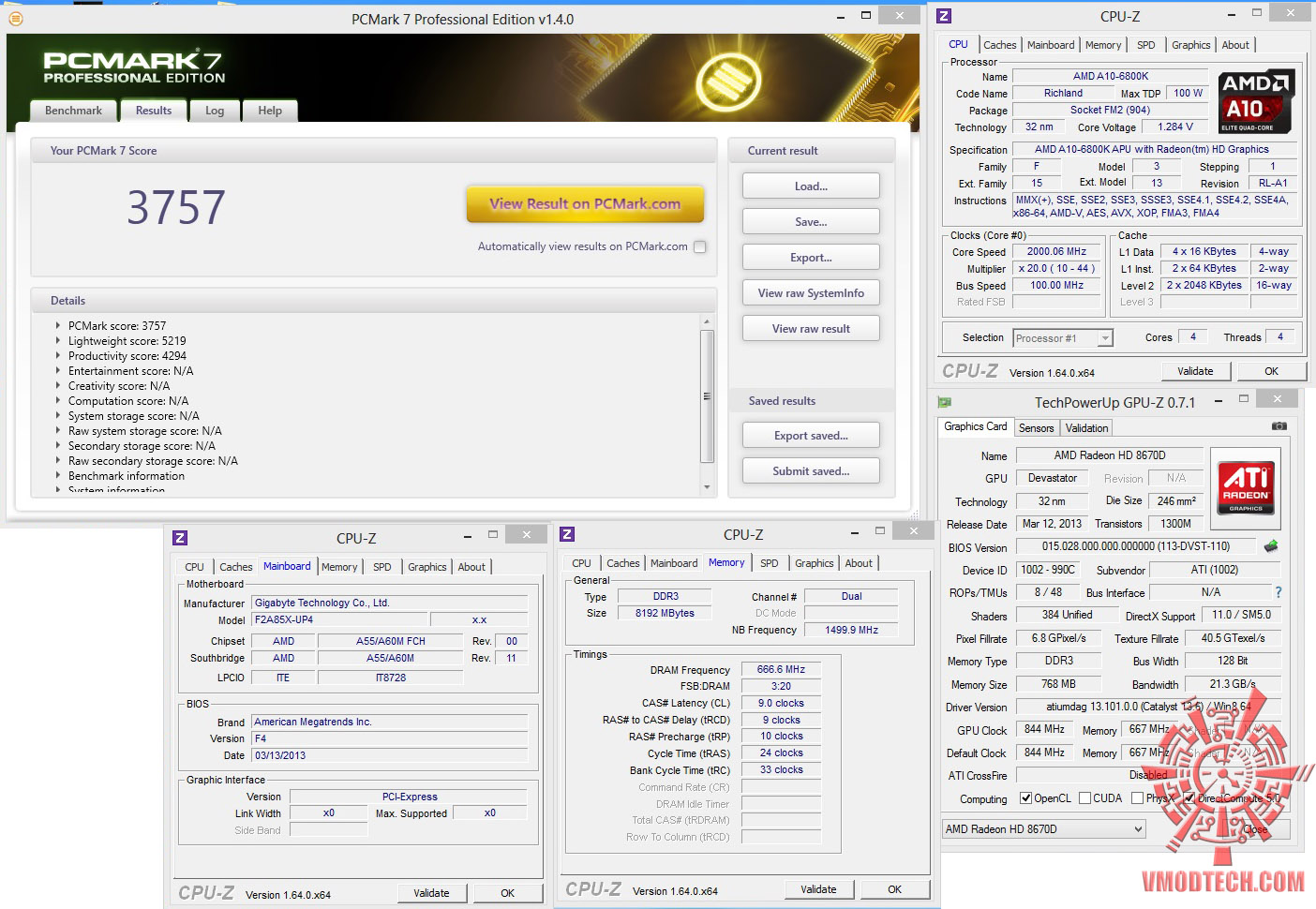Click the Details list scrollbar thumb
This screenshot has height=909, width=1316.
coord(707,396)
